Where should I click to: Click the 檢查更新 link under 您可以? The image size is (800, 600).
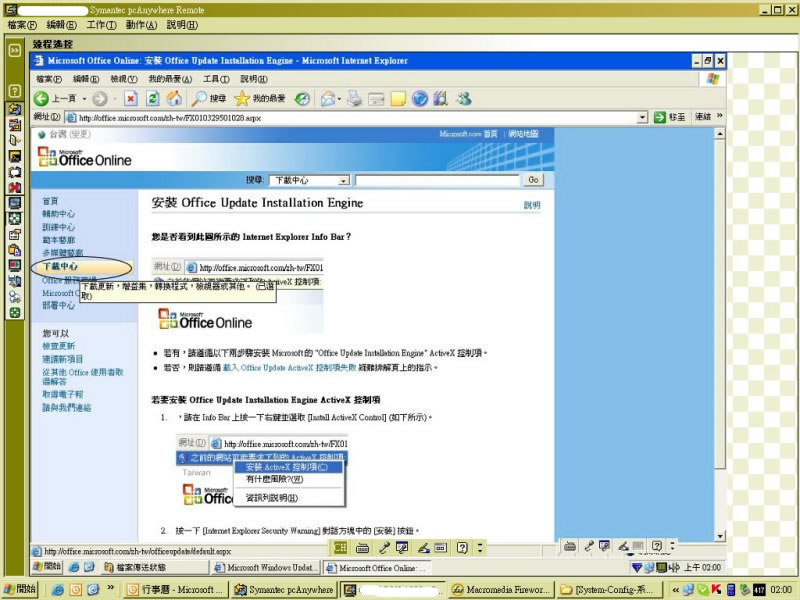tap(58, 346)
